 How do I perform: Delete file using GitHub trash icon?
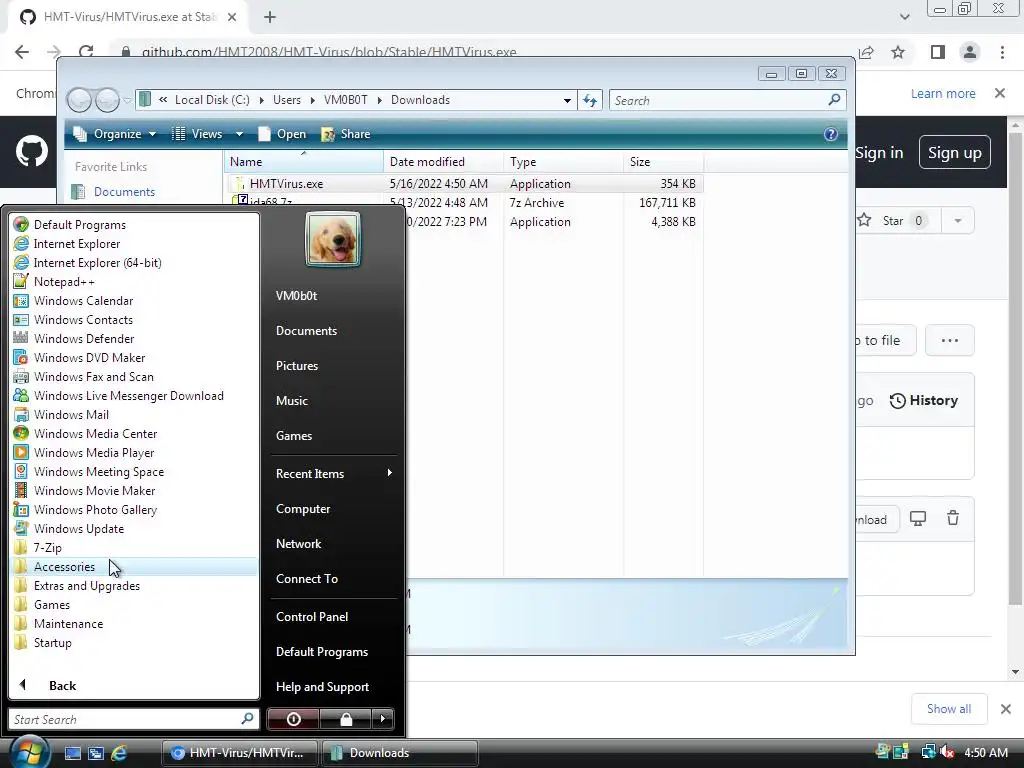click(953, 519)
